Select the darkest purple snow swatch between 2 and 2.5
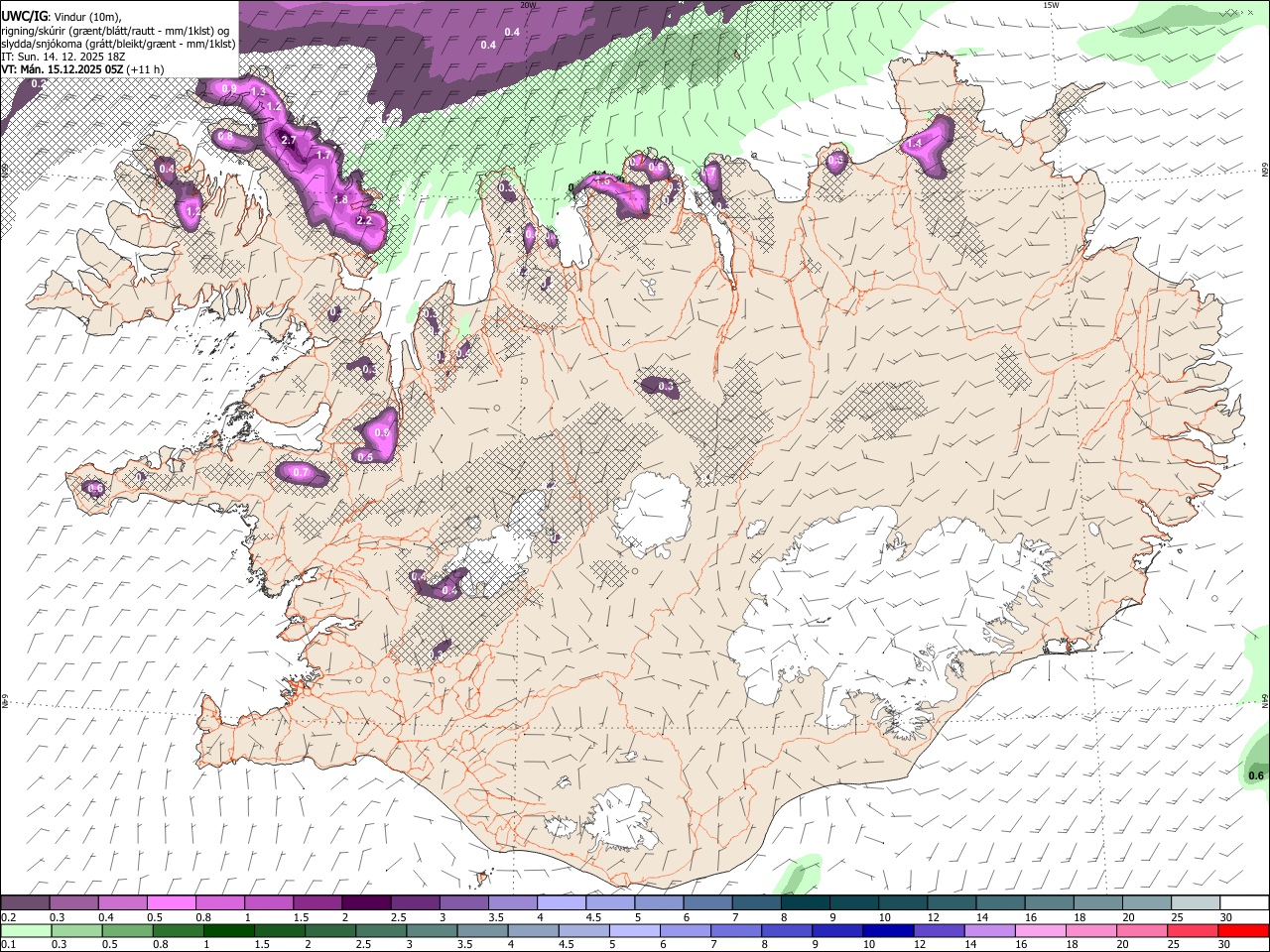 (x=366, y=903)
